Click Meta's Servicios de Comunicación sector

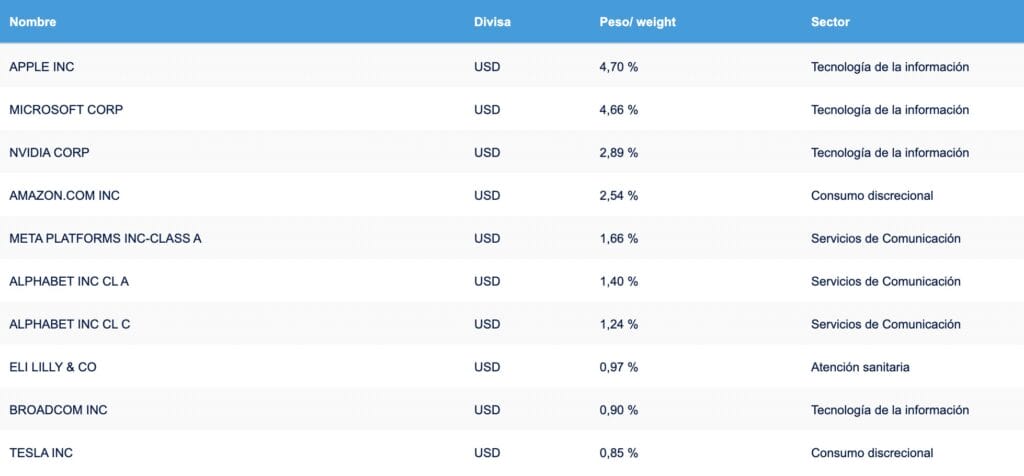click(885, 239)
